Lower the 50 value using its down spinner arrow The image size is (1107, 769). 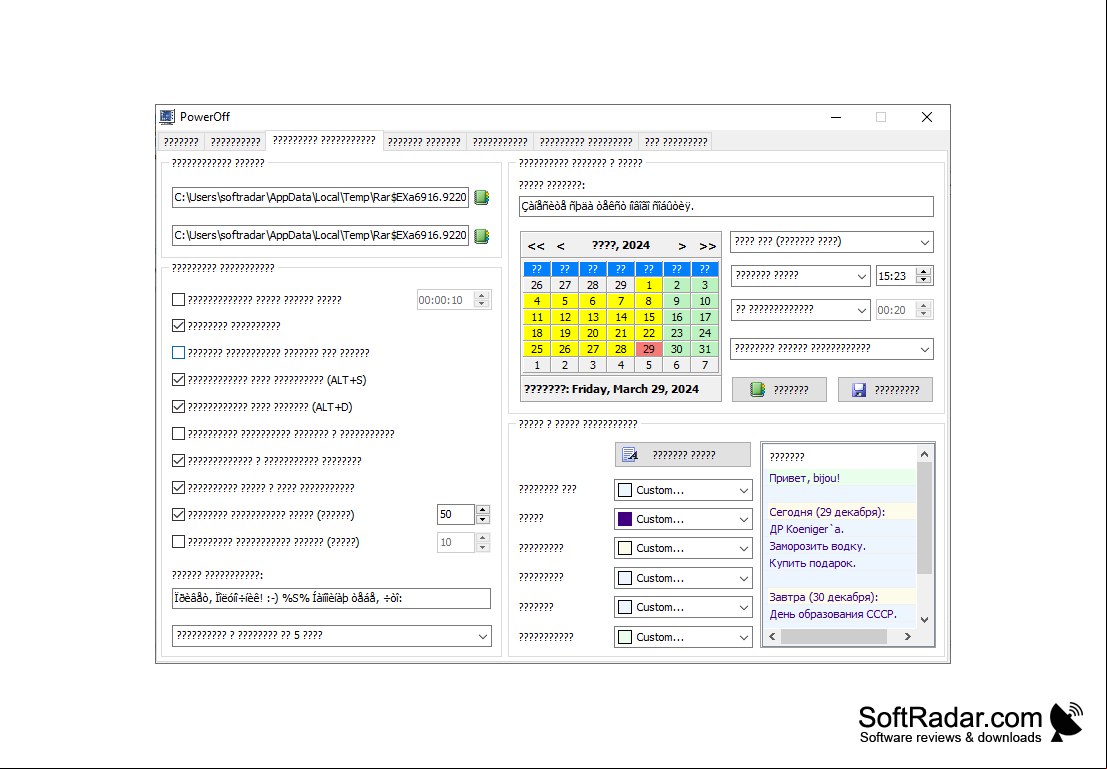[483, 519]
